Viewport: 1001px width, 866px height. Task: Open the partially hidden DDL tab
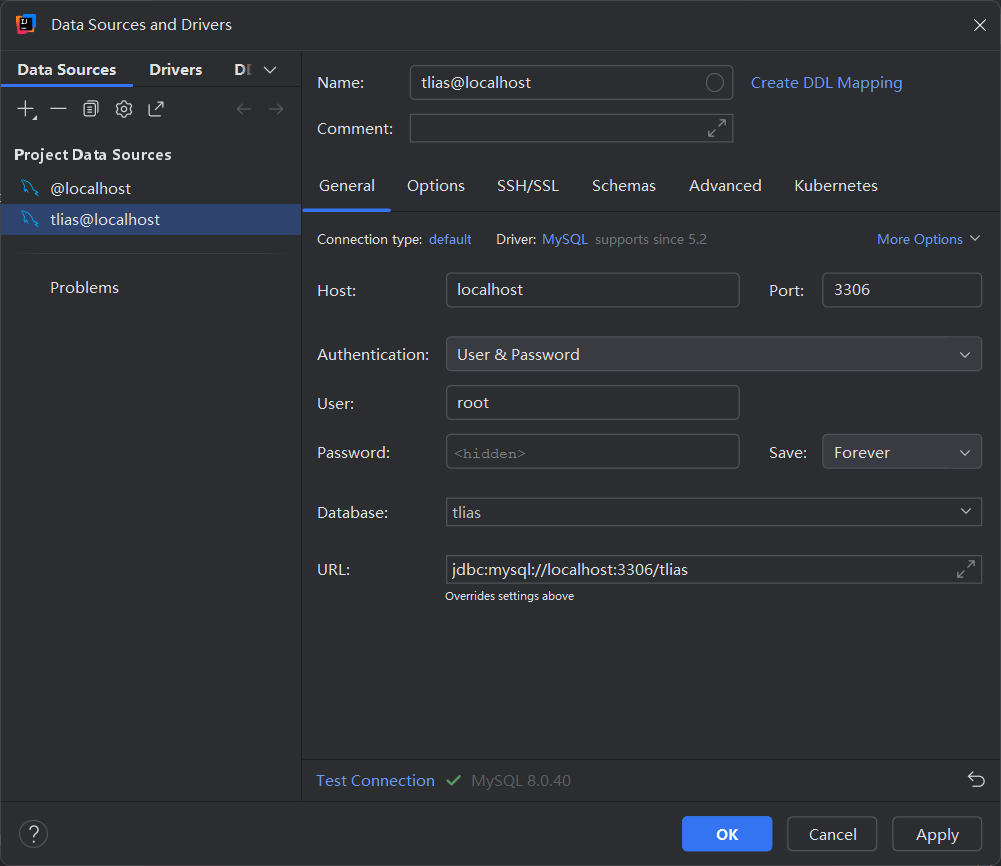243,70
